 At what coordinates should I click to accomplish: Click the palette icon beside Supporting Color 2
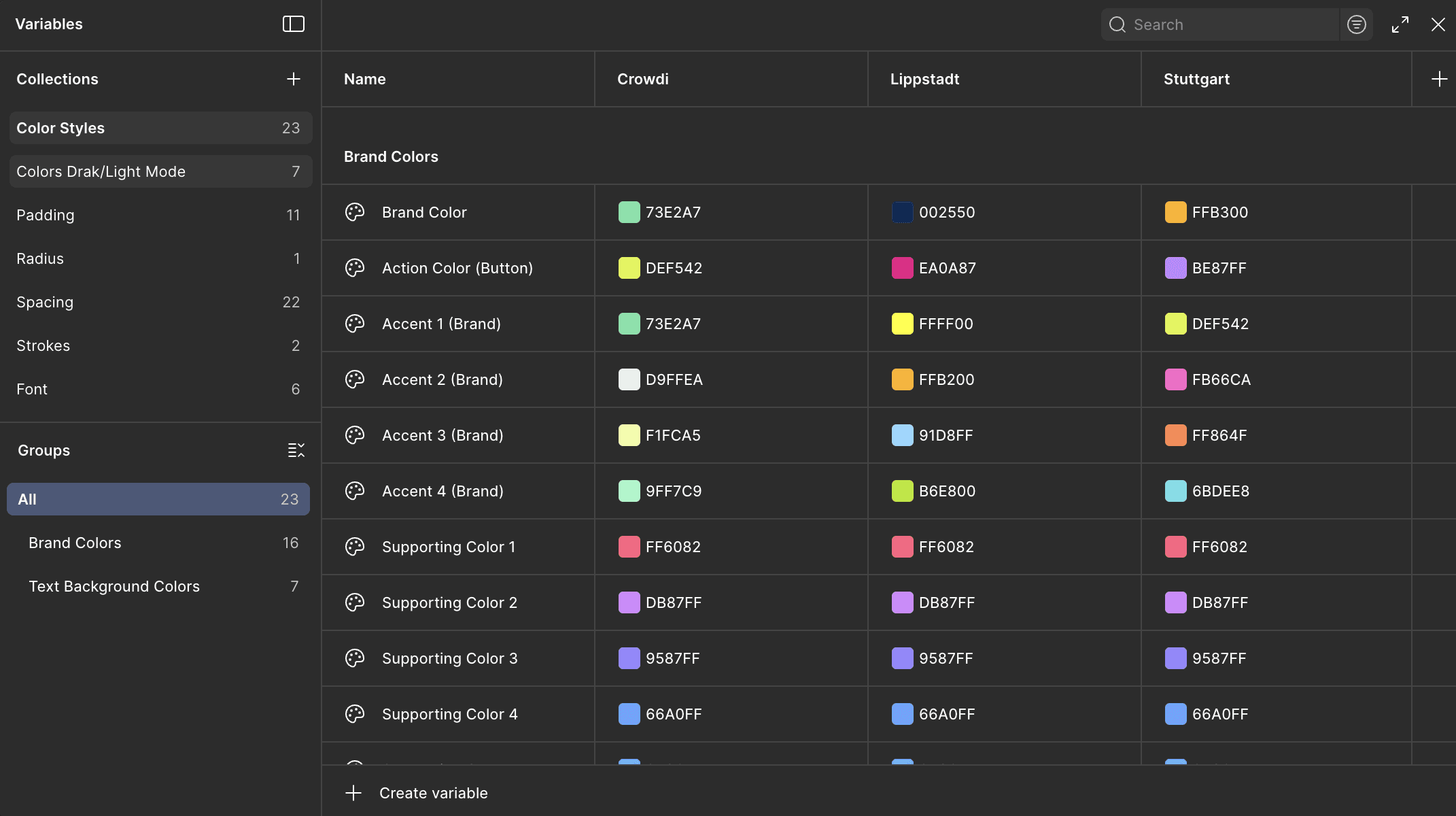point(355,602)
